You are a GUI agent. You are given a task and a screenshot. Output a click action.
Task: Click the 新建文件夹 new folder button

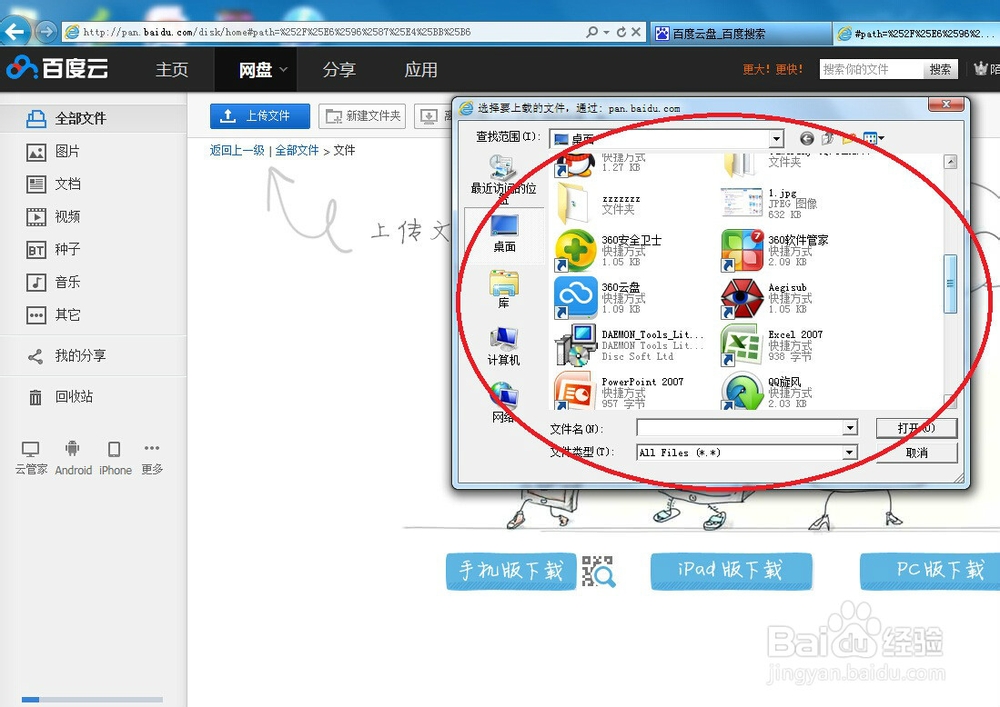click(x=362, y=116)
